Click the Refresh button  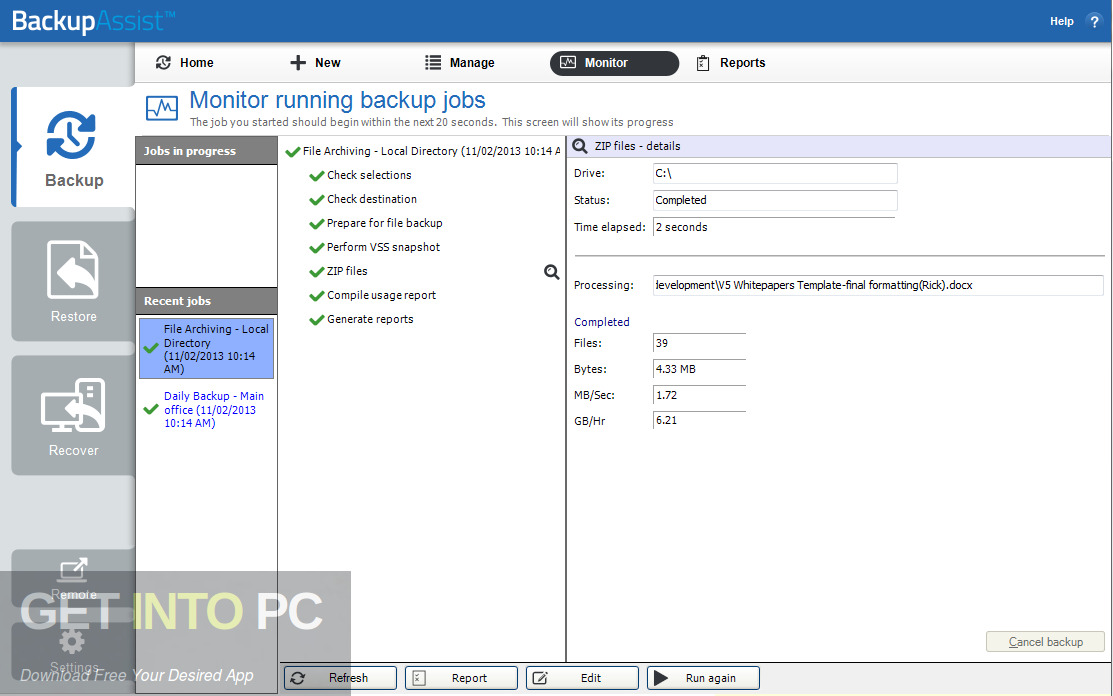(x=340, y=678)
